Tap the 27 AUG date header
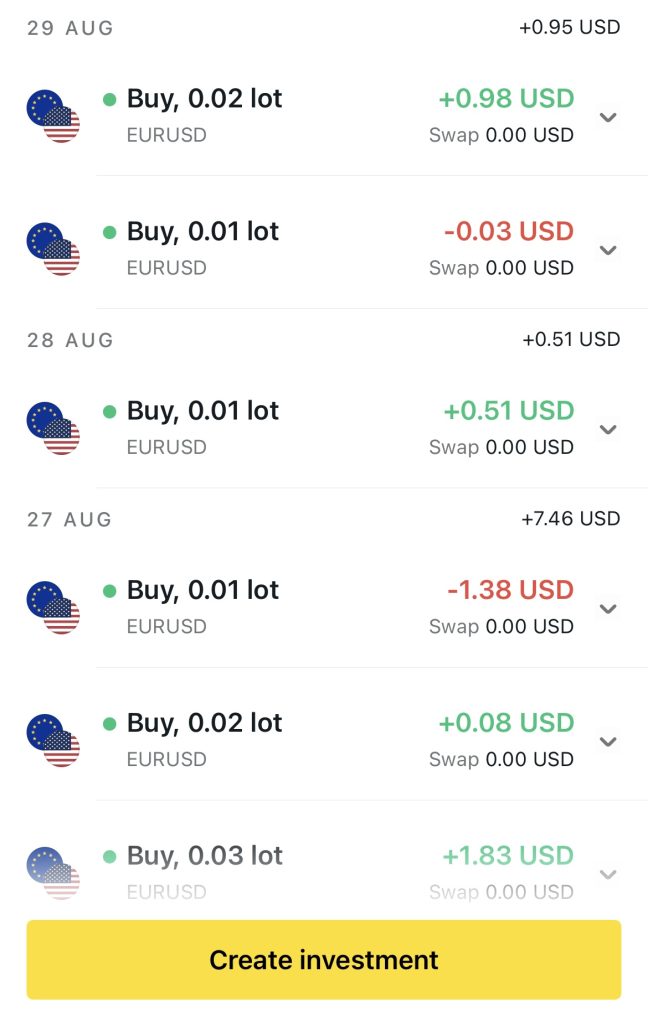This screenshot has width=648, height=1024. tap(70, 519)
